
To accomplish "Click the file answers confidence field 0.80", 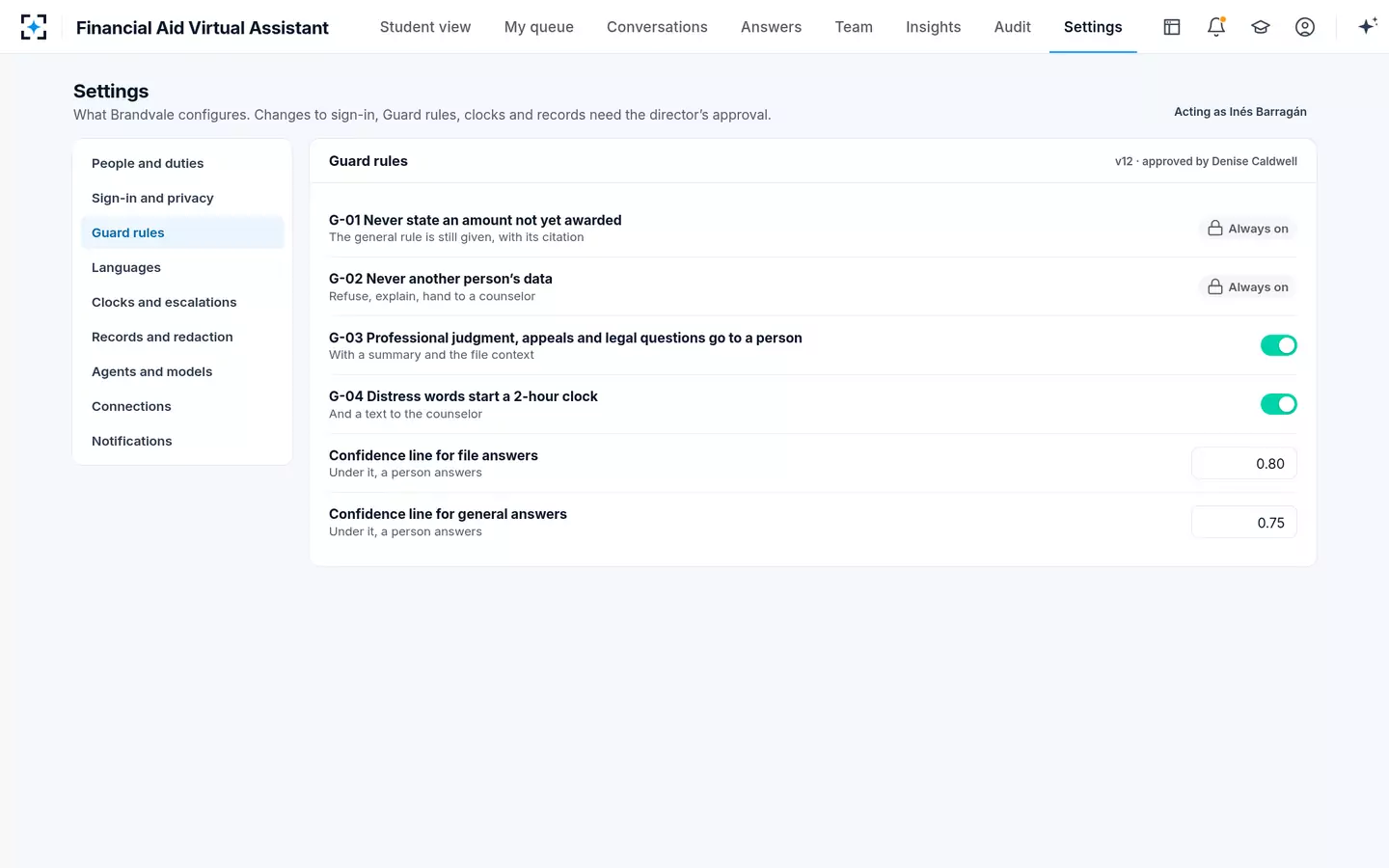I will [1244, 464].
